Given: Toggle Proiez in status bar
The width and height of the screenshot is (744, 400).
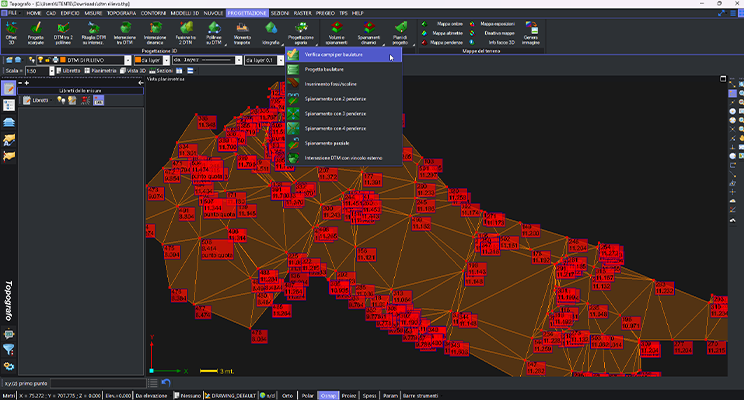Looking at the screenshot, I should [x=349, y=396].
